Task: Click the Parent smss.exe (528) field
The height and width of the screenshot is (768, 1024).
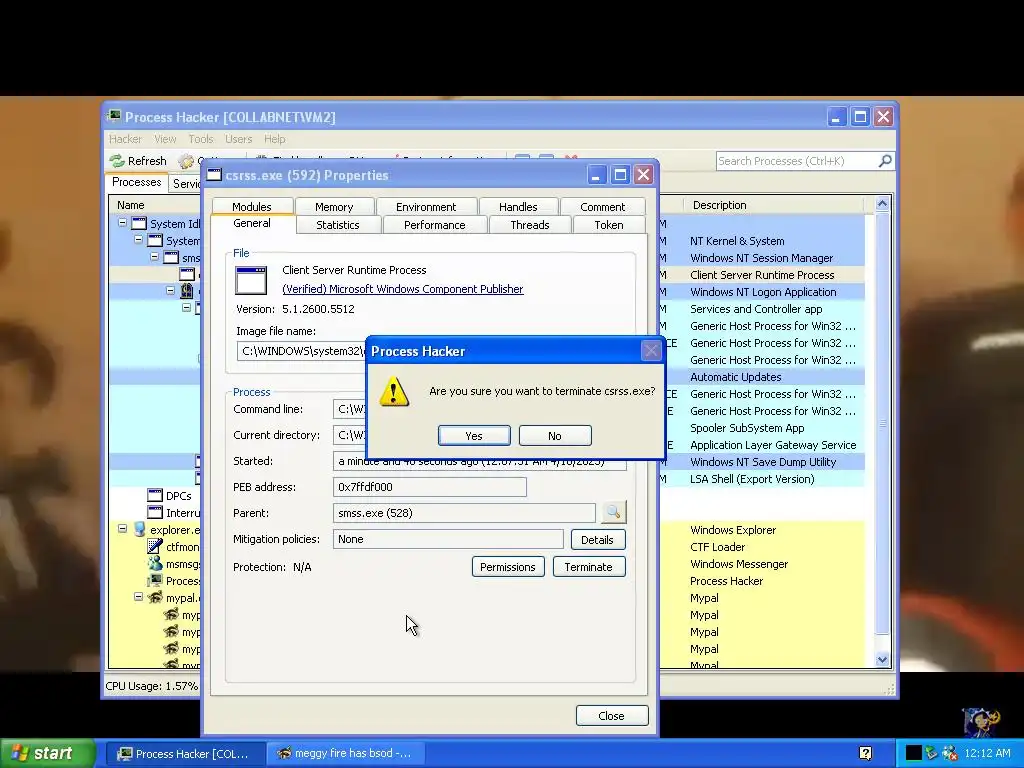Action: coord(464,513)
